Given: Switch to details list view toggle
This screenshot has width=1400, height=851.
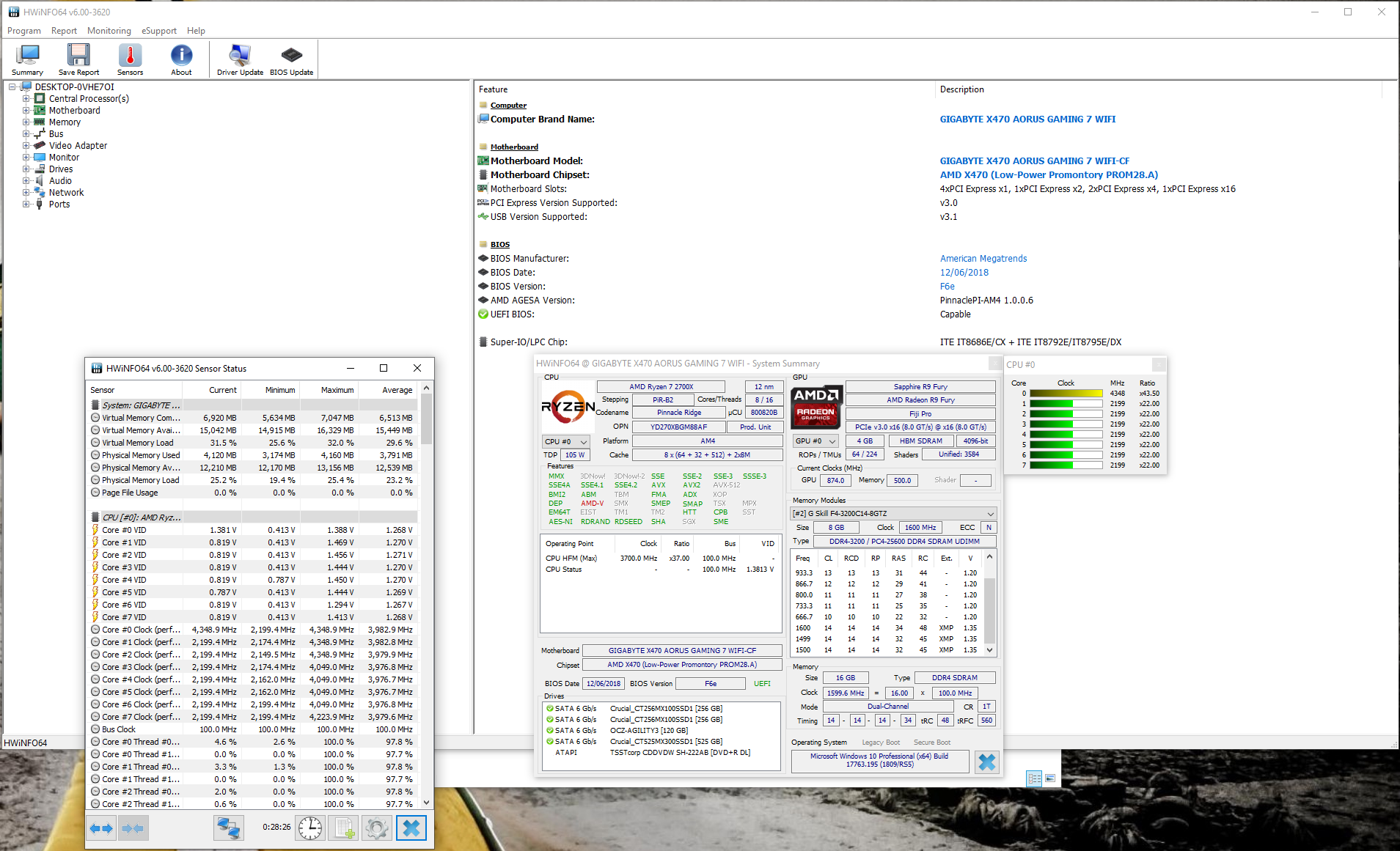Looking at the screenshot, I should point(1034,778).
